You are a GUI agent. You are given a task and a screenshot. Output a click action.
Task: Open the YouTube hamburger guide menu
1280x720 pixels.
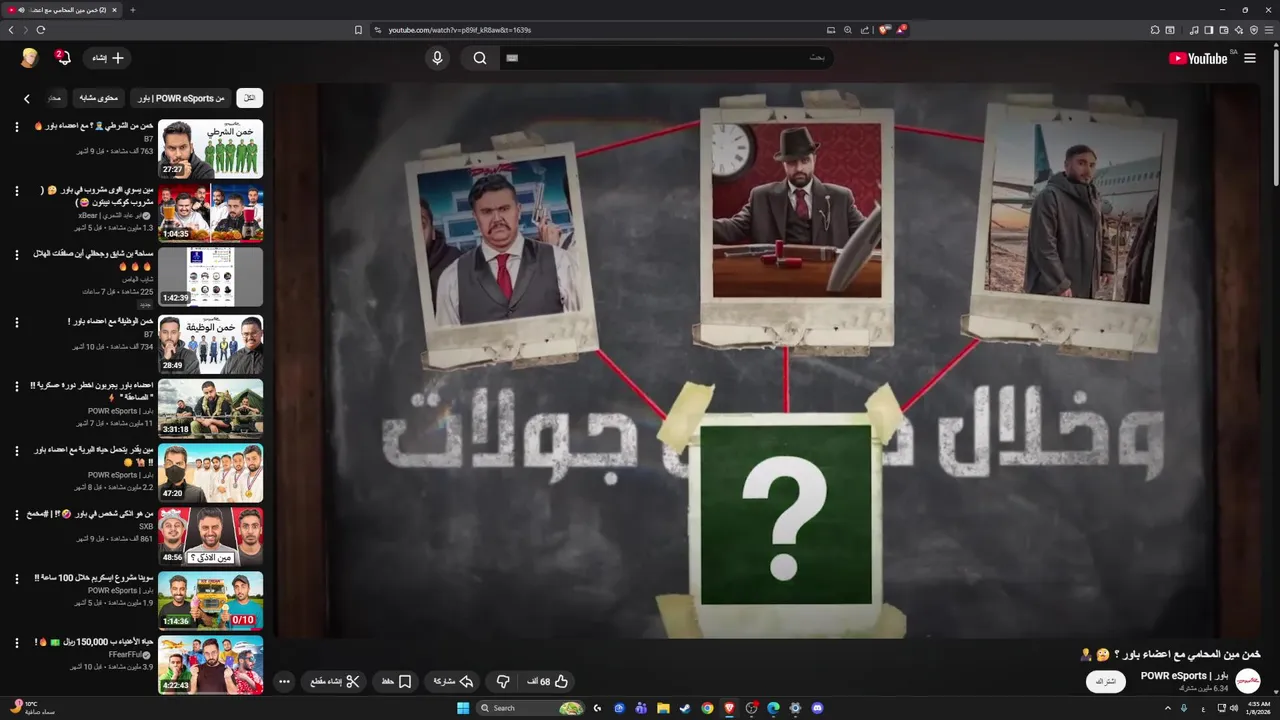pyautogui.click(x=1249, y=58)
